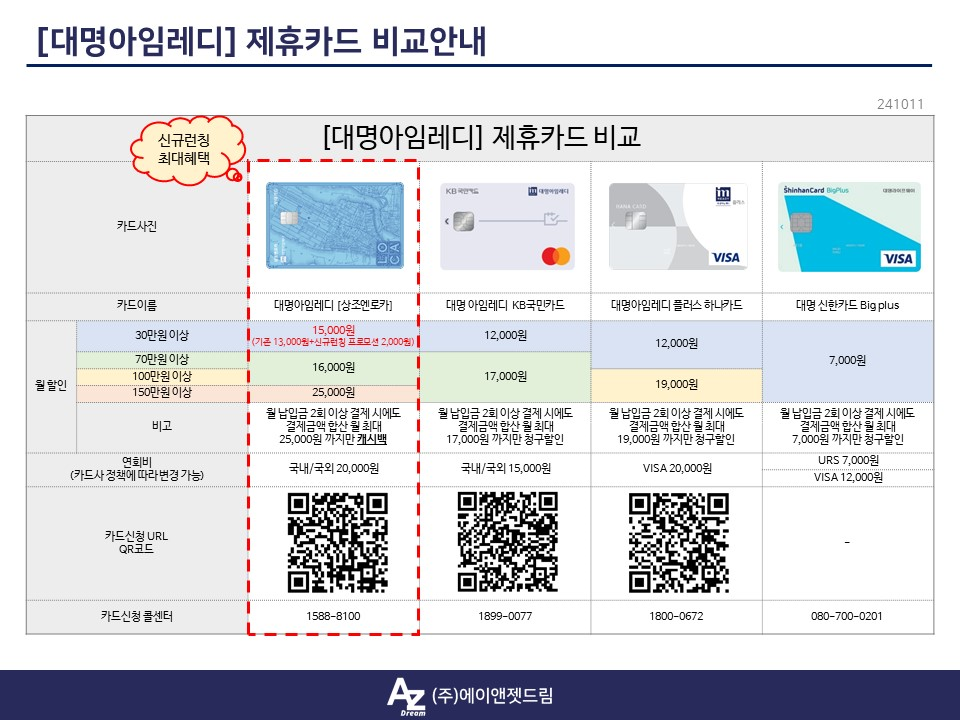Click the 17,000원 까지만 청구할인 note

click(x=505, y=439)
